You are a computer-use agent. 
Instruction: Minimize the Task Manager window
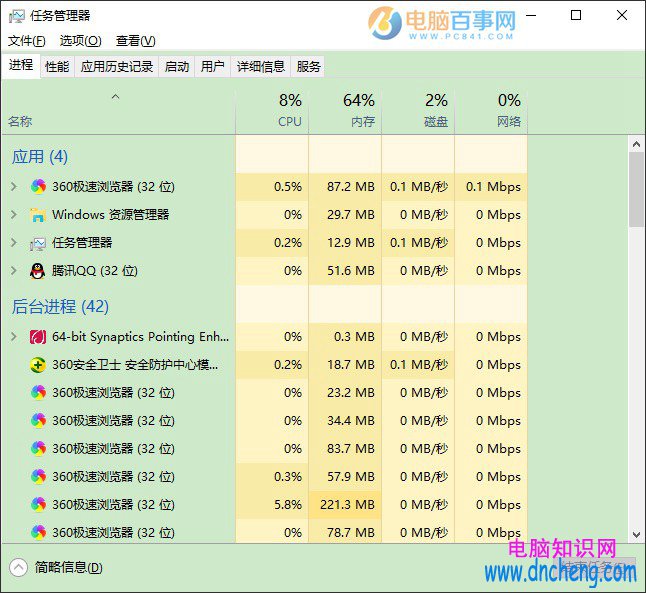coord(531,16)
